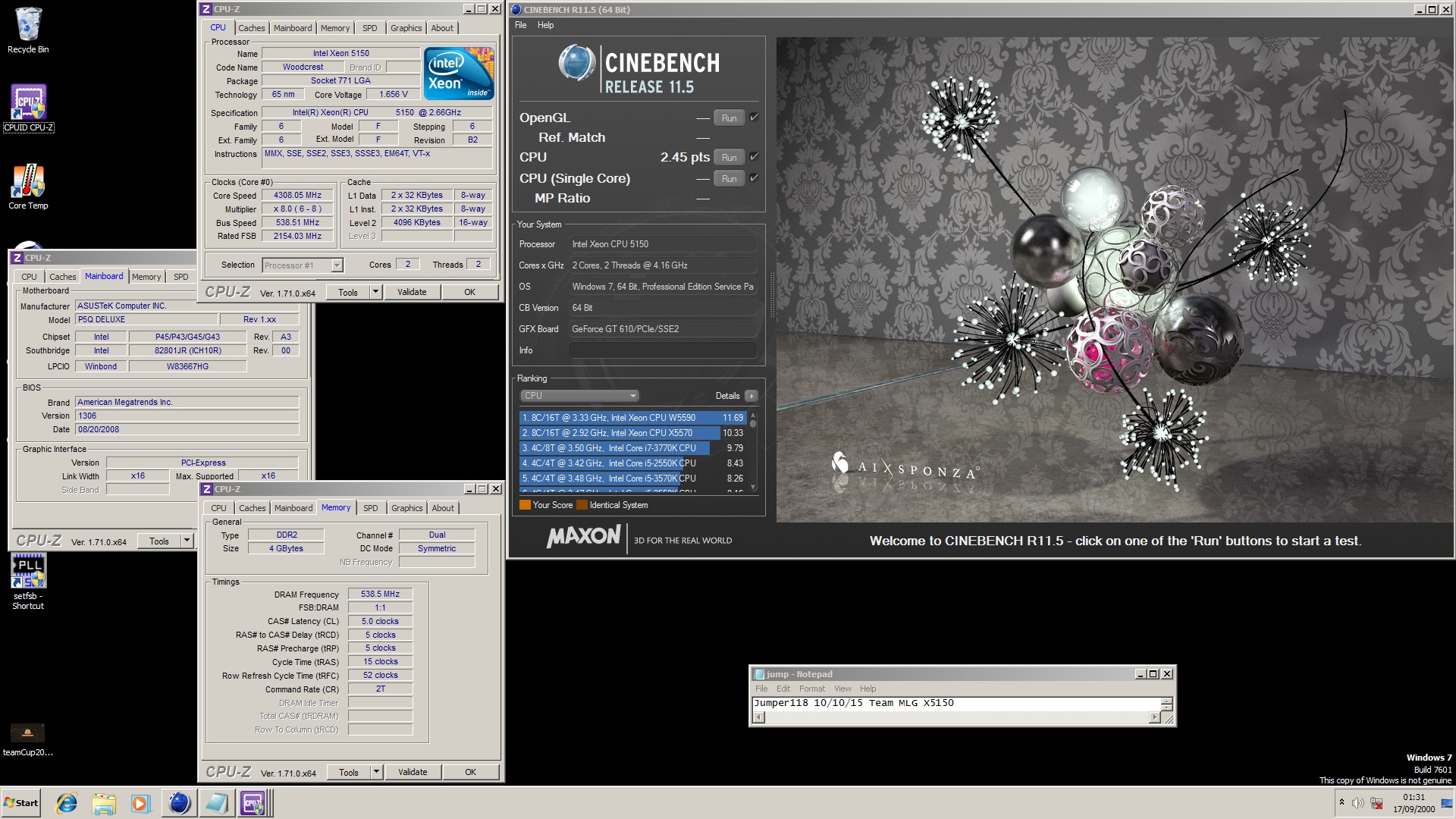This screenshot has width=1456, height=819.
Task: Open About tab in top CPU-Z
Action: click(442, 28)
